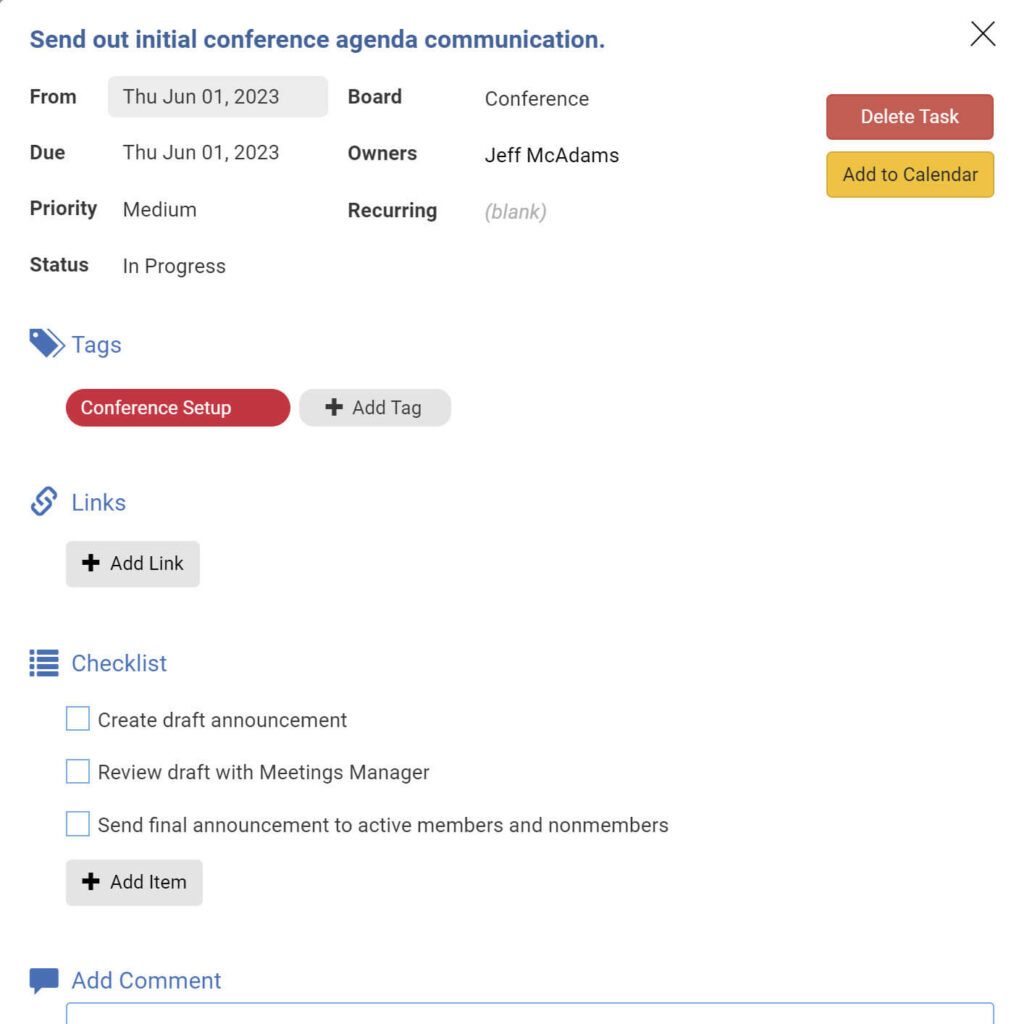Click the Checklist list icon

[44, 663]
